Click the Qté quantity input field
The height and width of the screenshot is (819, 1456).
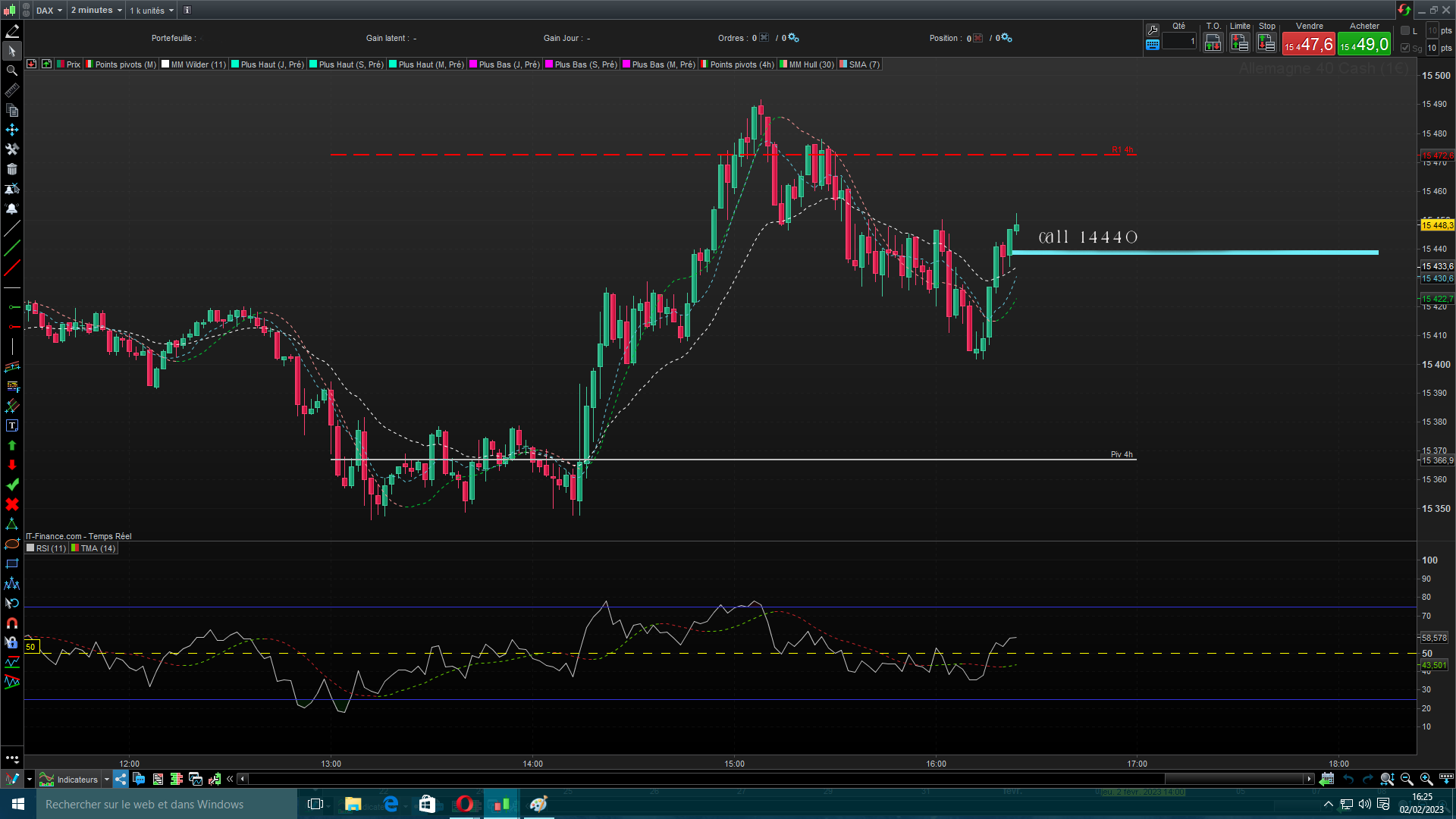tap(1179, 42)
